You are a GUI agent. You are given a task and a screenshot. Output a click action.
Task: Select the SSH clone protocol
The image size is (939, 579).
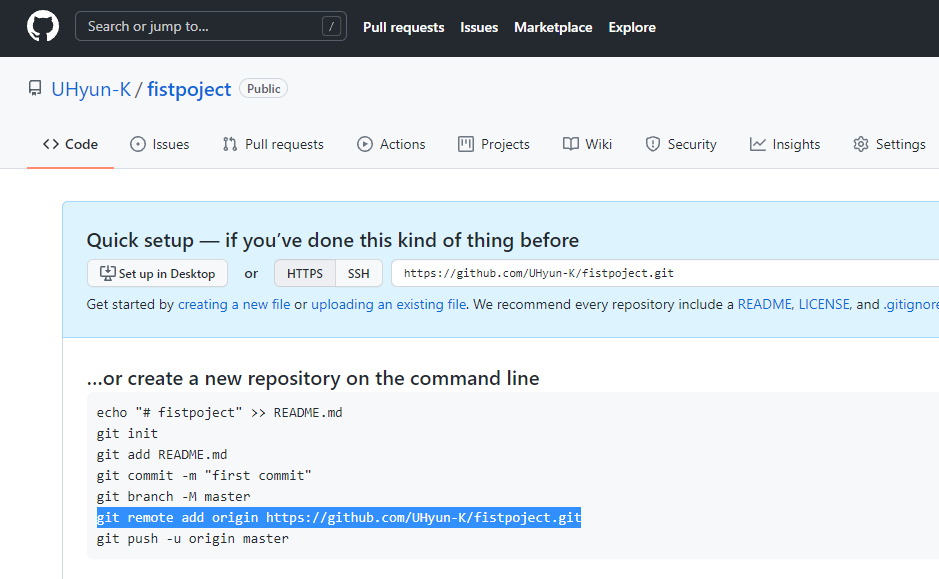(359, 273)
